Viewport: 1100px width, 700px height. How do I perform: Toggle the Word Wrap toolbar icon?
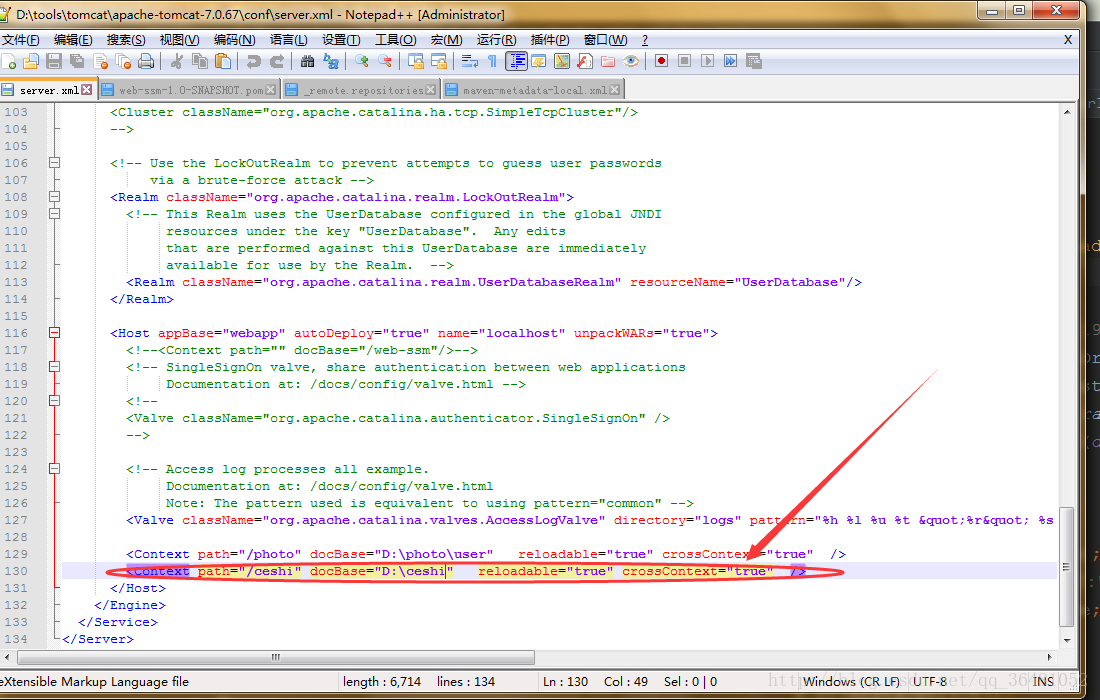469,62
